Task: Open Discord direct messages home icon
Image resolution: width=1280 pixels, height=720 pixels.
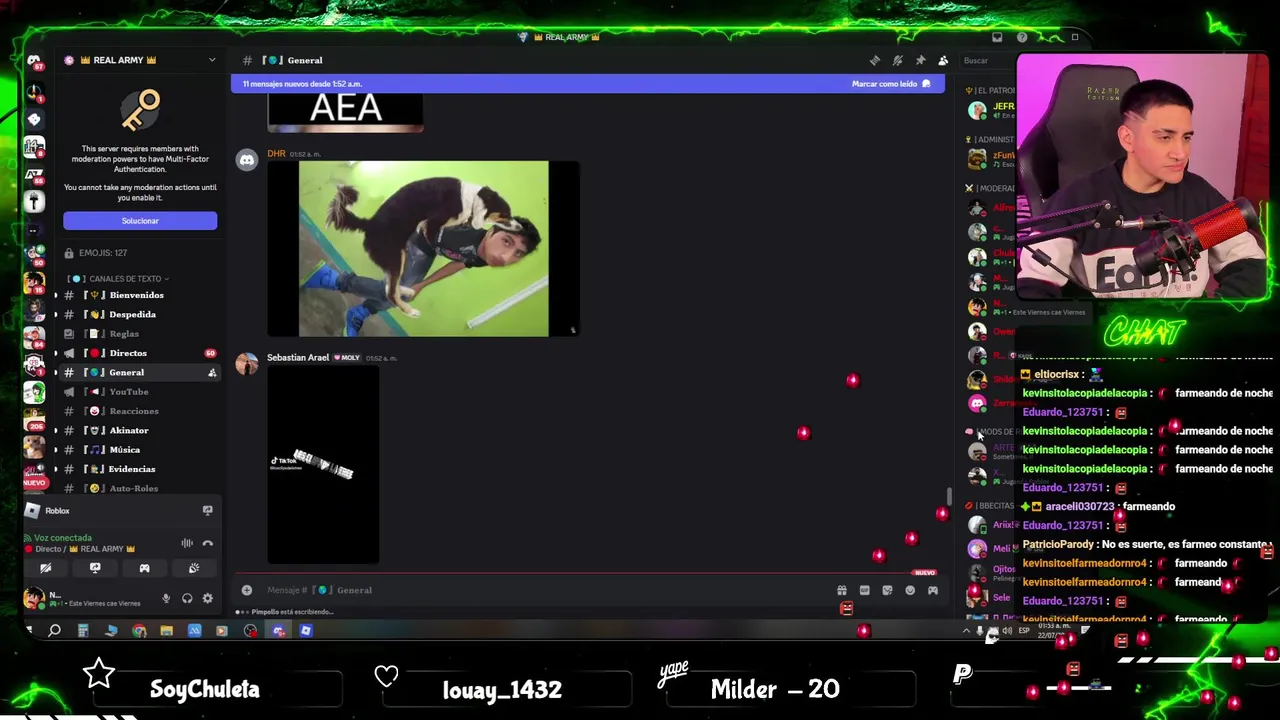Action: click(34, 61)
